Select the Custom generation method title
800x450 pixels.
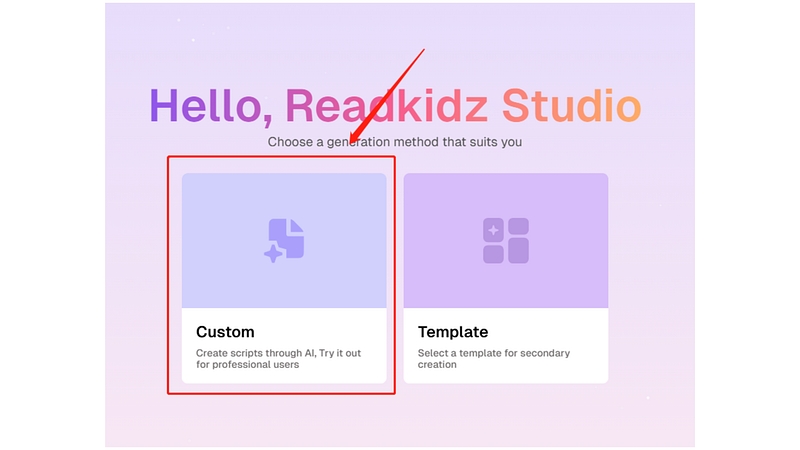(225, 332)
